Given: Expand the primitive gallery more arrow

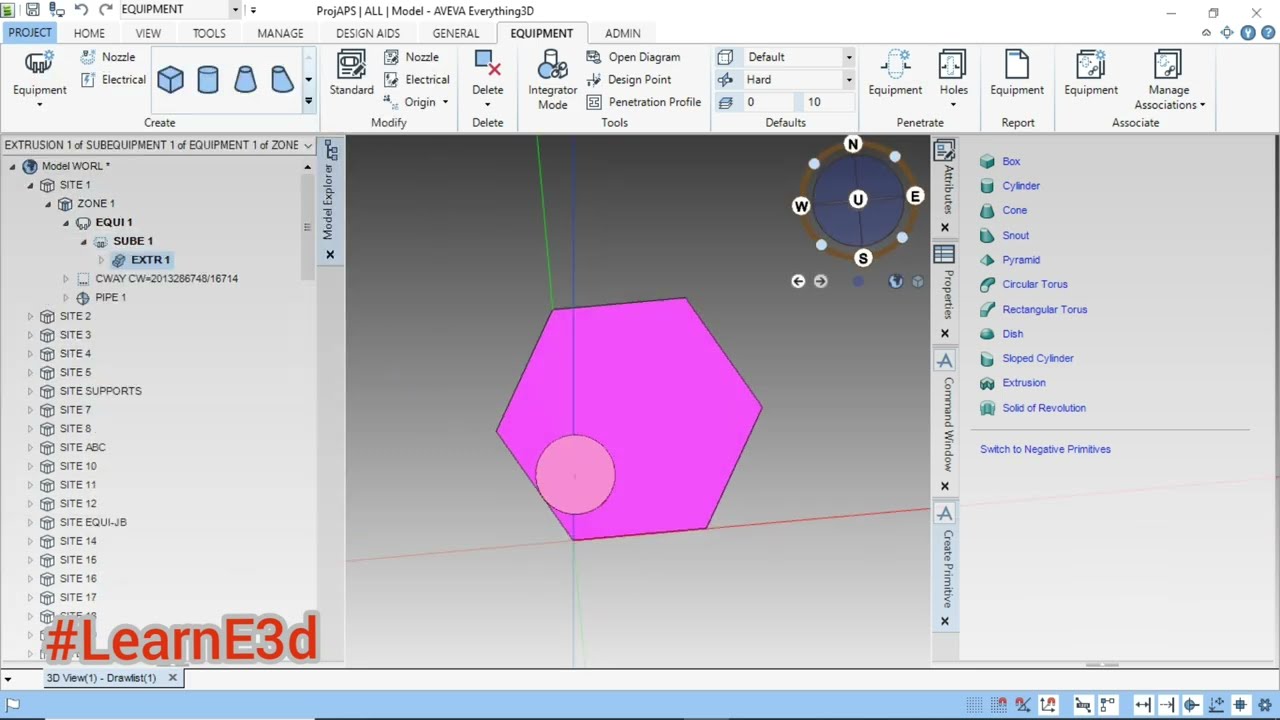Looking at the screenshot, I should pyautogui.click(x=308, y=100).
